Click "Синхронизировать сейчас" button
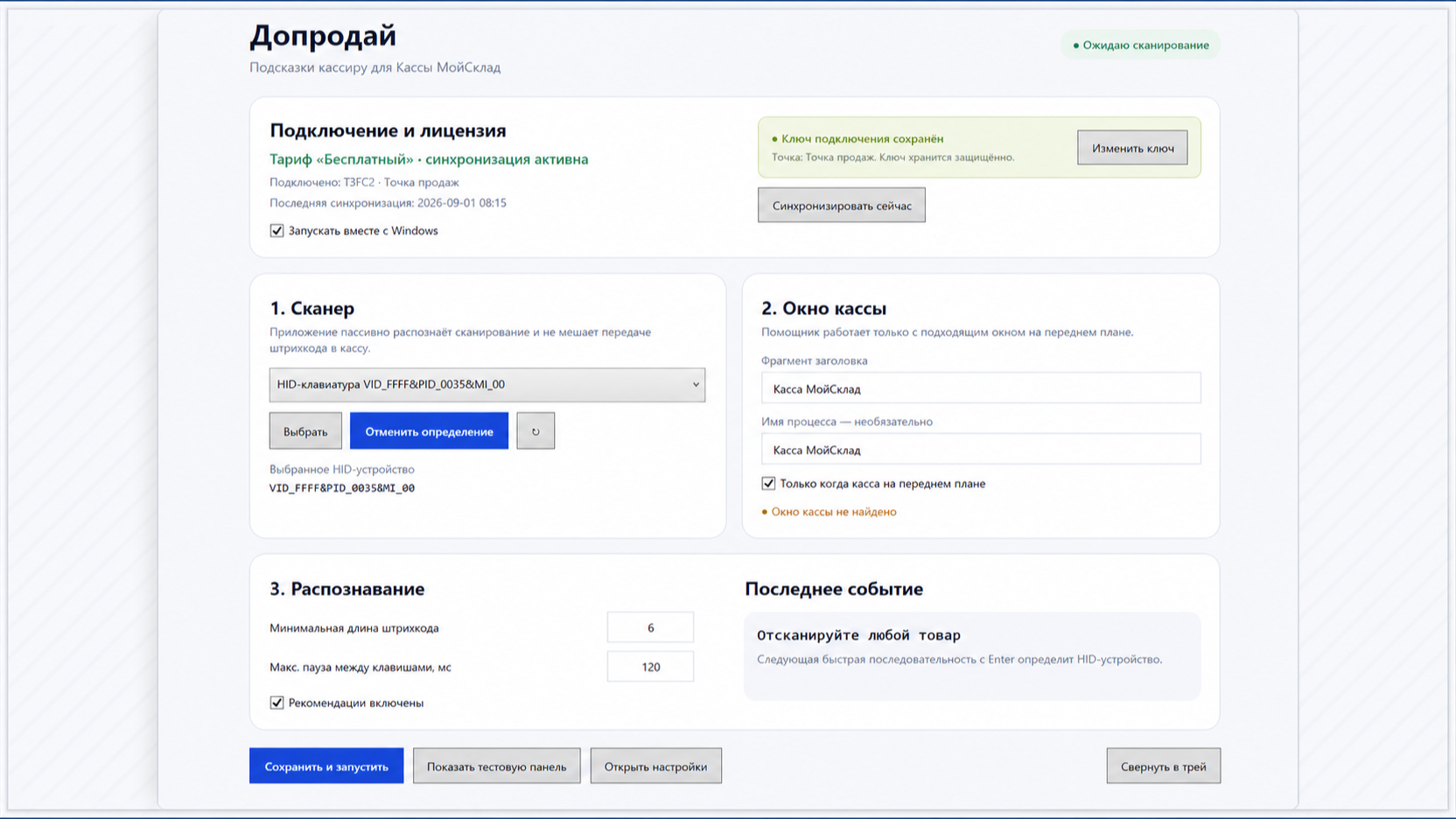 pos(842,206)
